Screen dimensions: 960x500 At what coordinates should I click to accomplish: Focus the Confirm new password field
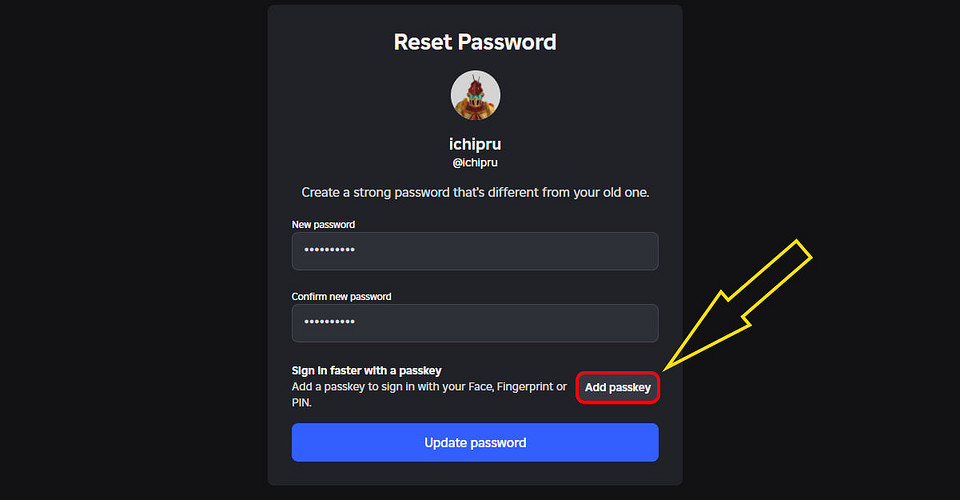475,323
